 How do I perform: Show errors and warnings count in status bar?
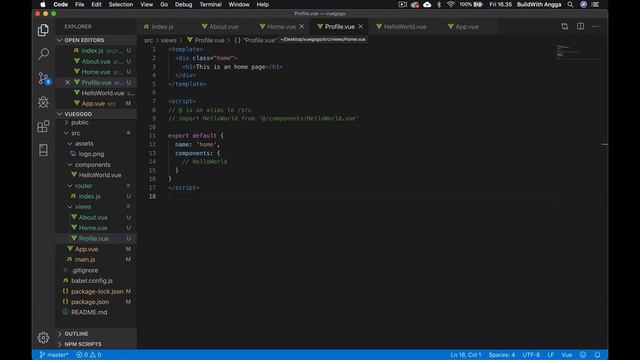[x=89, y=355]
